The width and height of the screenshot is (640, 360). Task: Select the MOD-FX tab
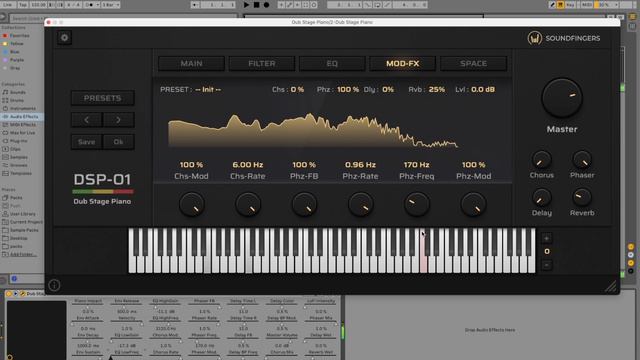(x=402, y=64)
